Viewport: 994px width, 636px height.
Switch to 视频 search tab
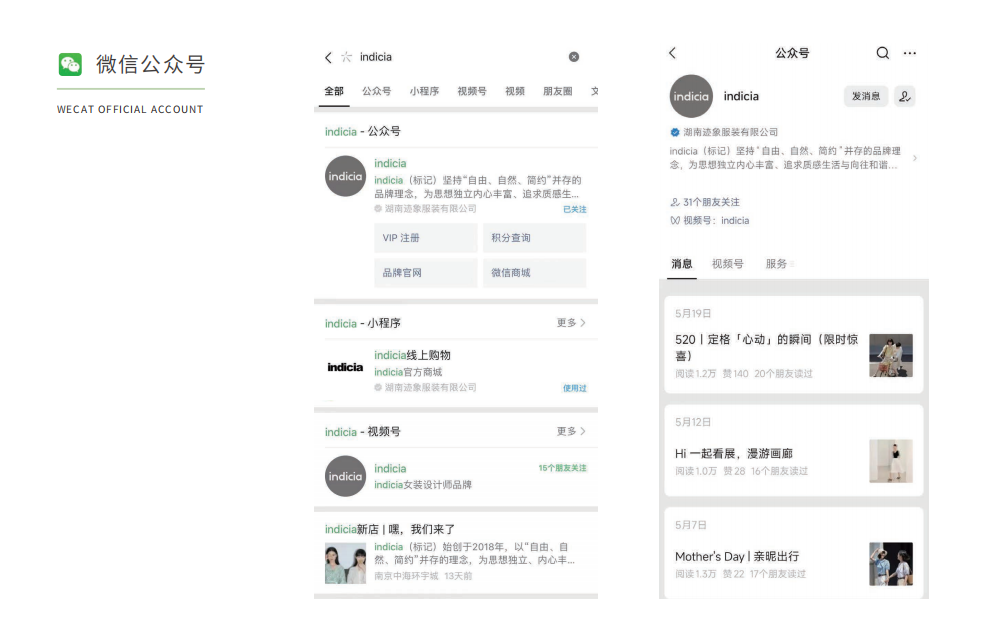[x=515, y=91]
